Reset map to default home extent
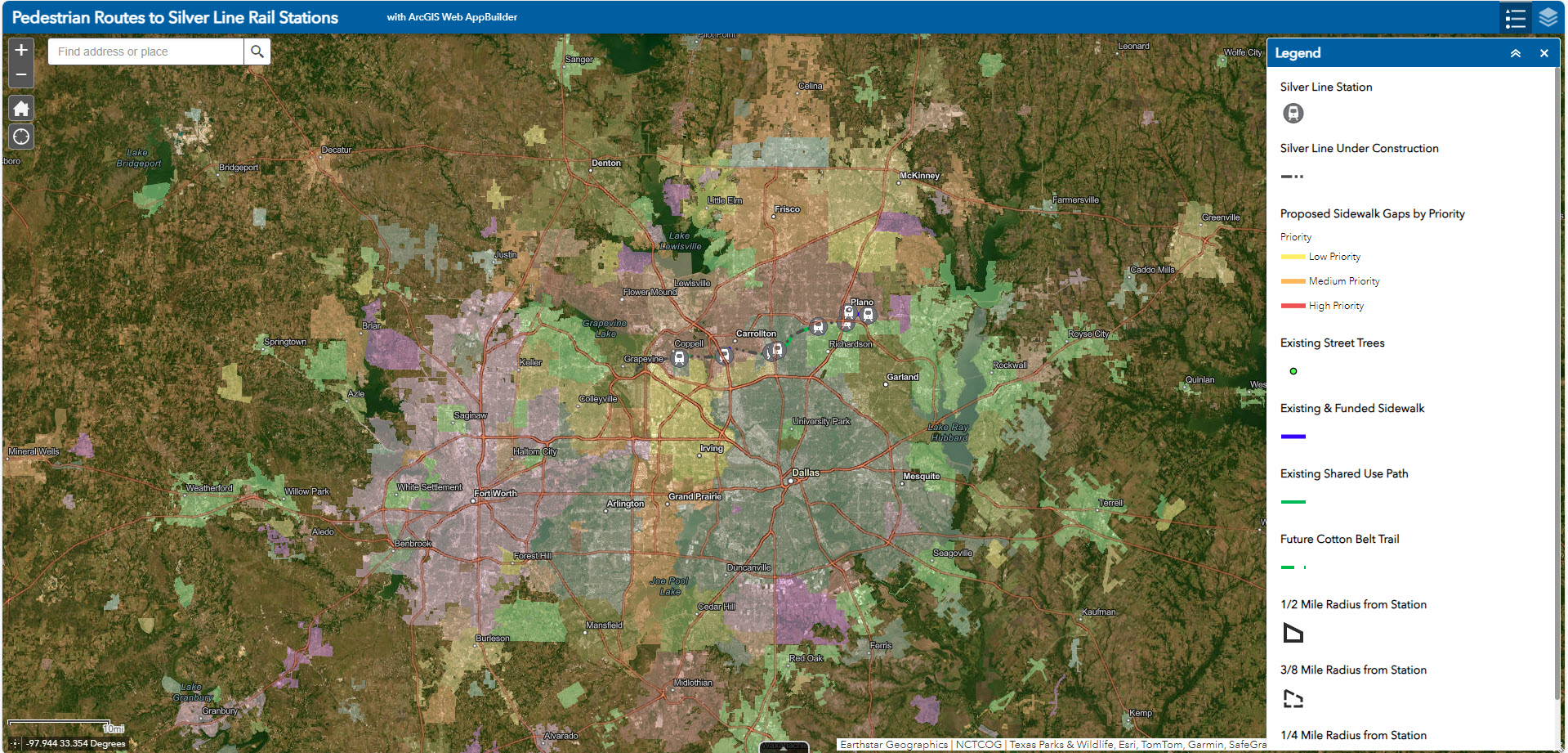The image size is (1568, 753). [21, 108]
